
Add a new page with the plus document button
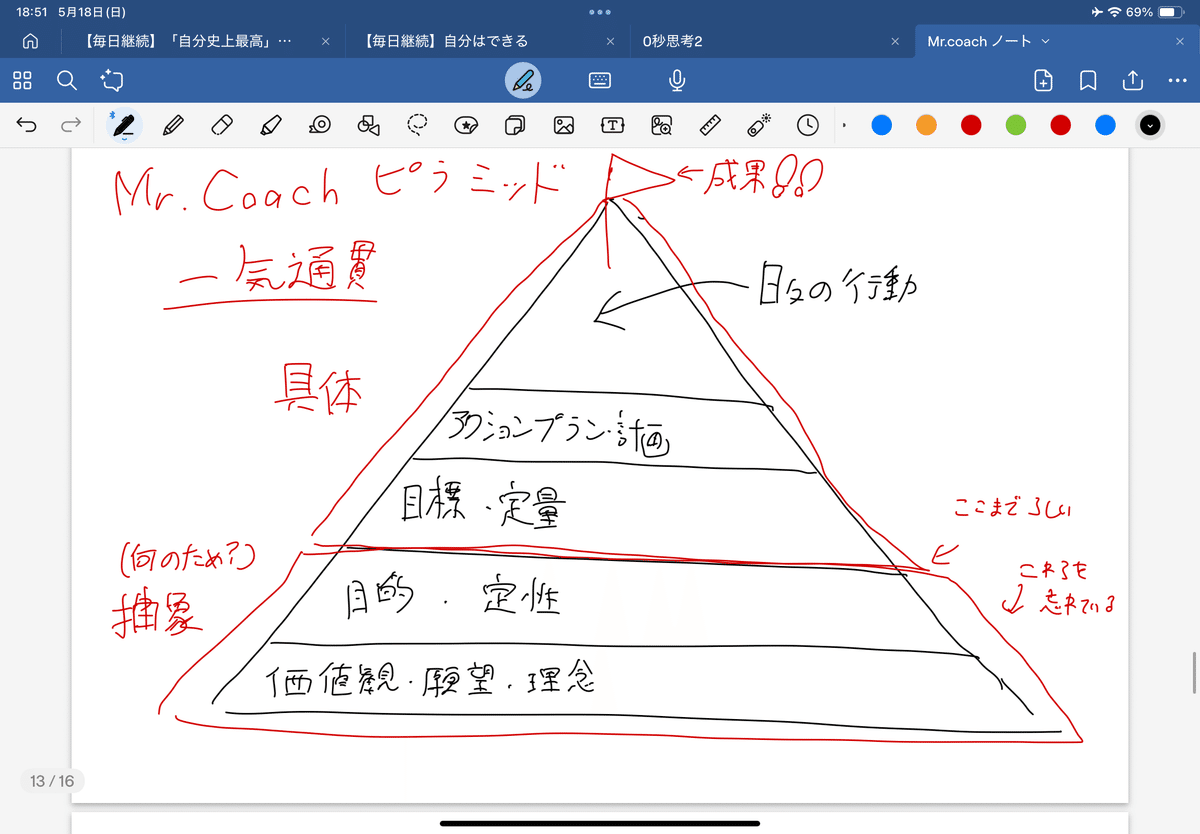[x=1043, y=81]
